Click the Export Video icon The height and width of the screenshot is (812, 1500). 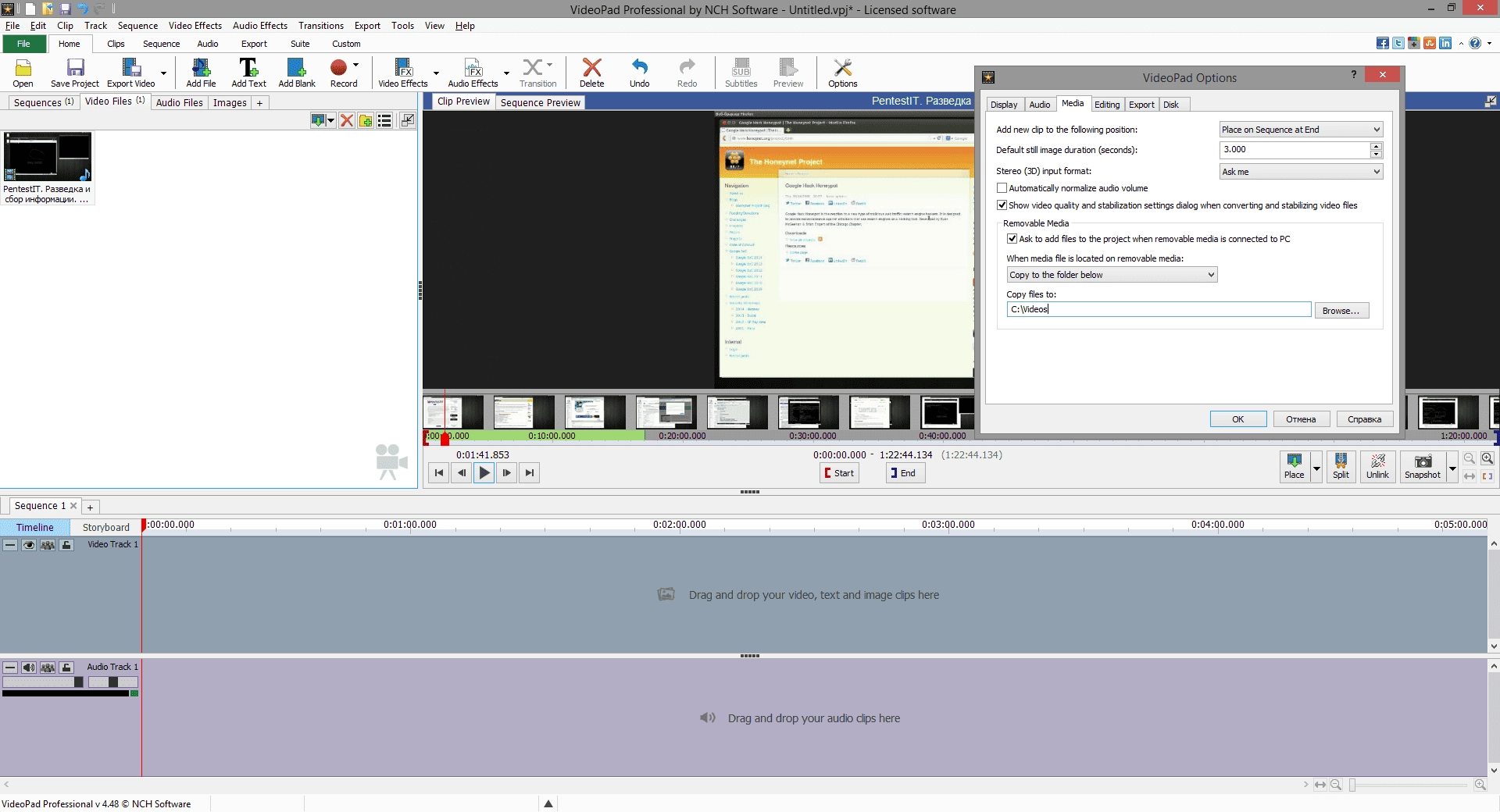[131, 73]
